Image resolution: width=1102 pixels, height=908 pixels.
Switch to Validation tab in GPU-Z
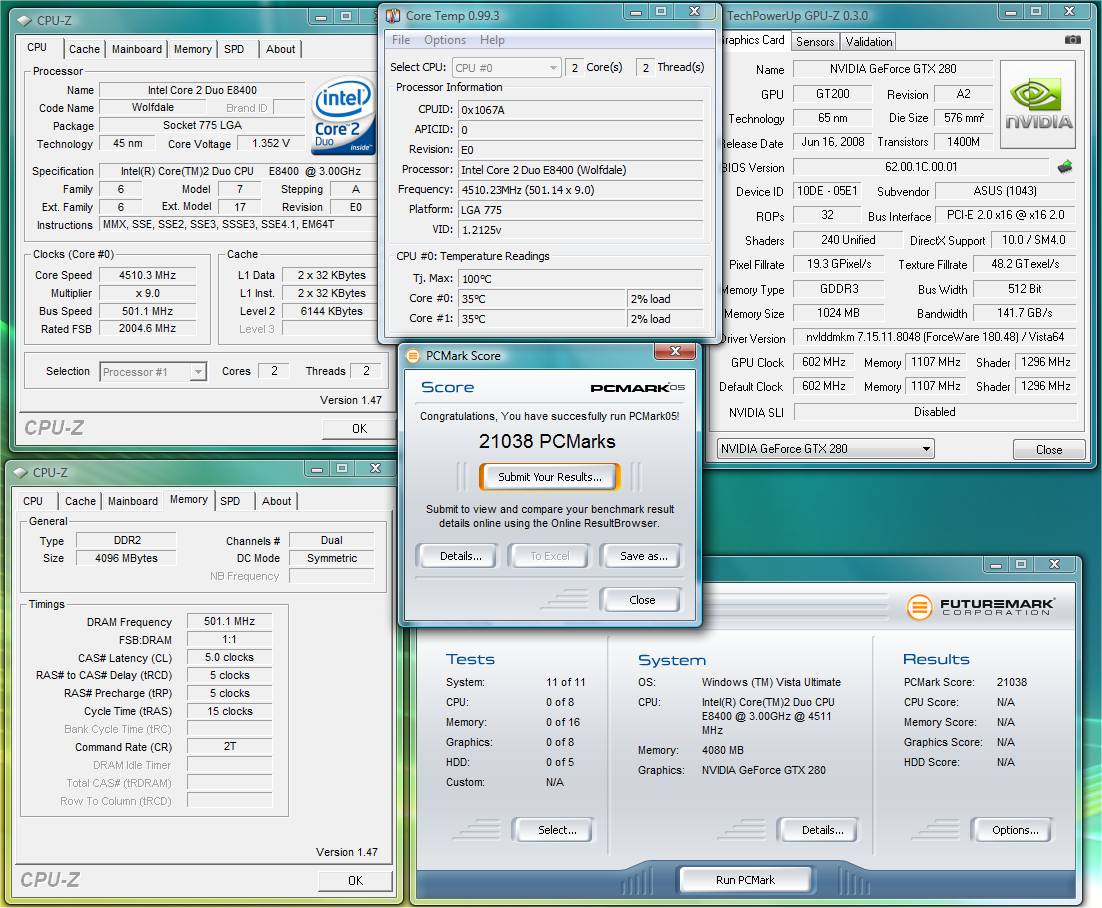(x=869, y=41)
